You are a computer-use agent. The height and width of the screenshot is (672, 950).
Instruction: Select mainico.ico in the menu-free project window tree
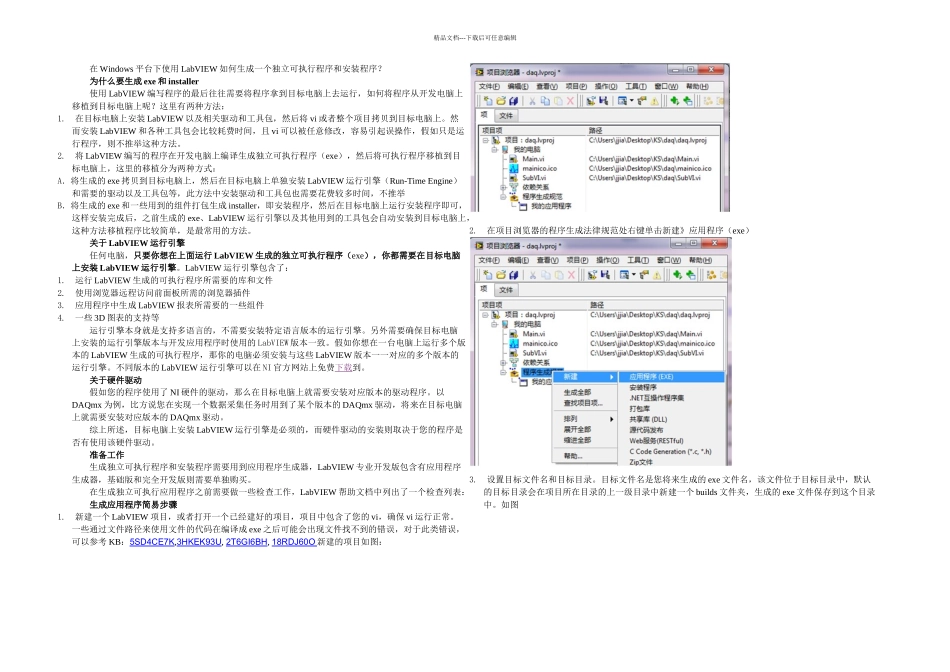pos(540,168)
